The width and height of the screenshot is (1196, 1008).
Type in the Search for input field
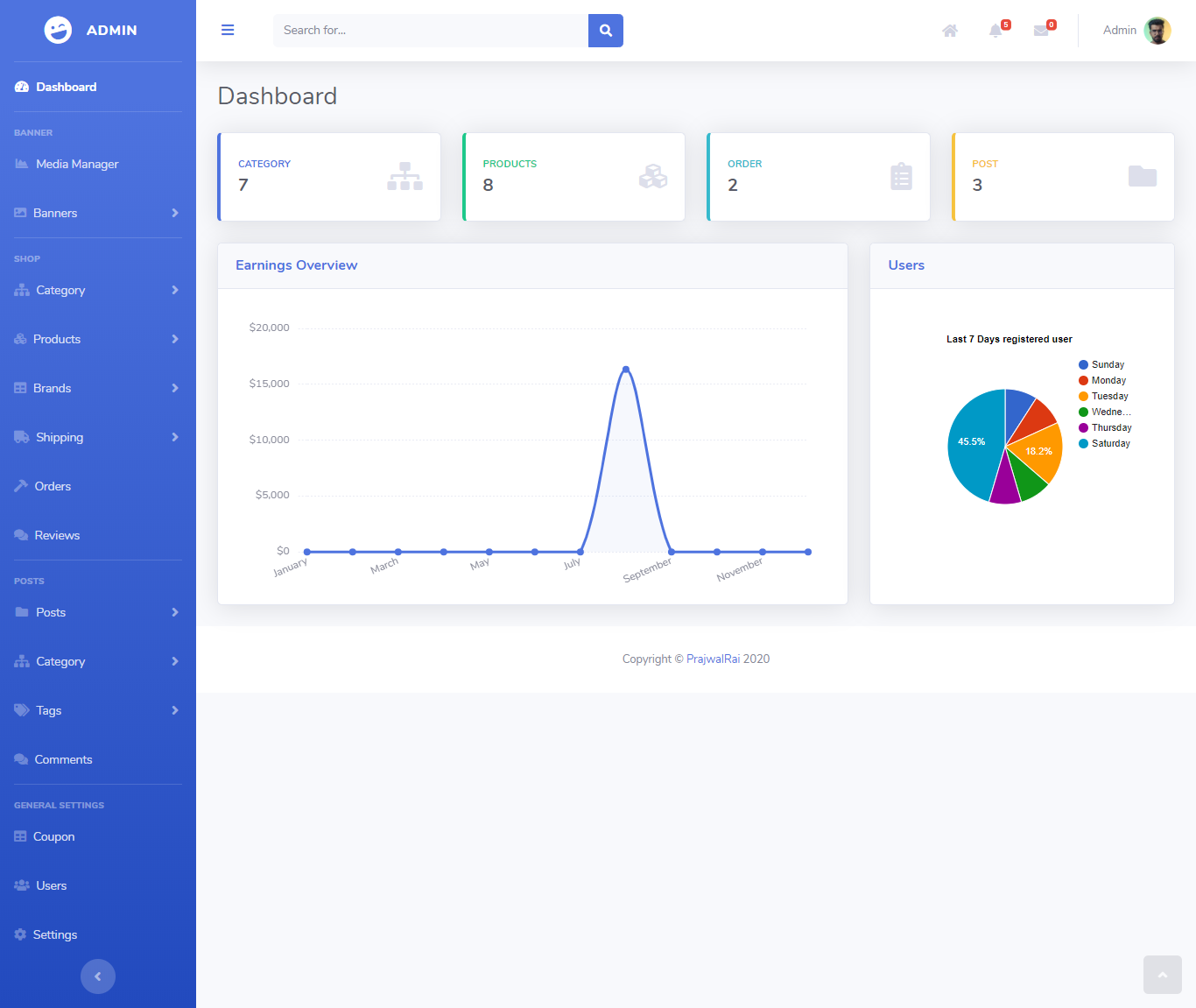(429, 30)
